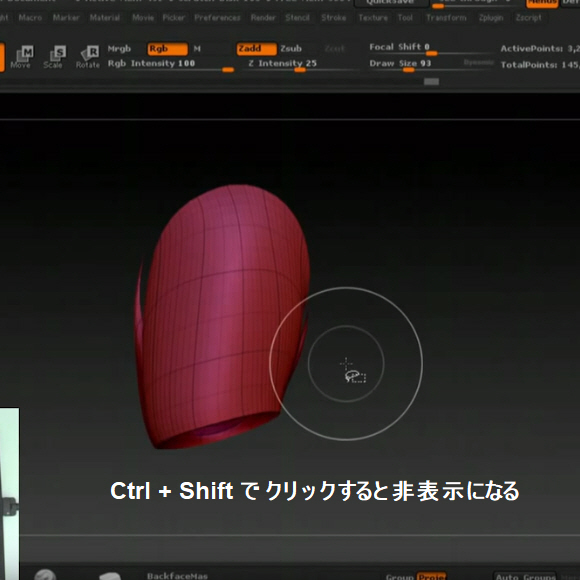Viewport: 580px width, 580px height.
Task: Toggle the Mrgb paint mode
Action: 119,48
